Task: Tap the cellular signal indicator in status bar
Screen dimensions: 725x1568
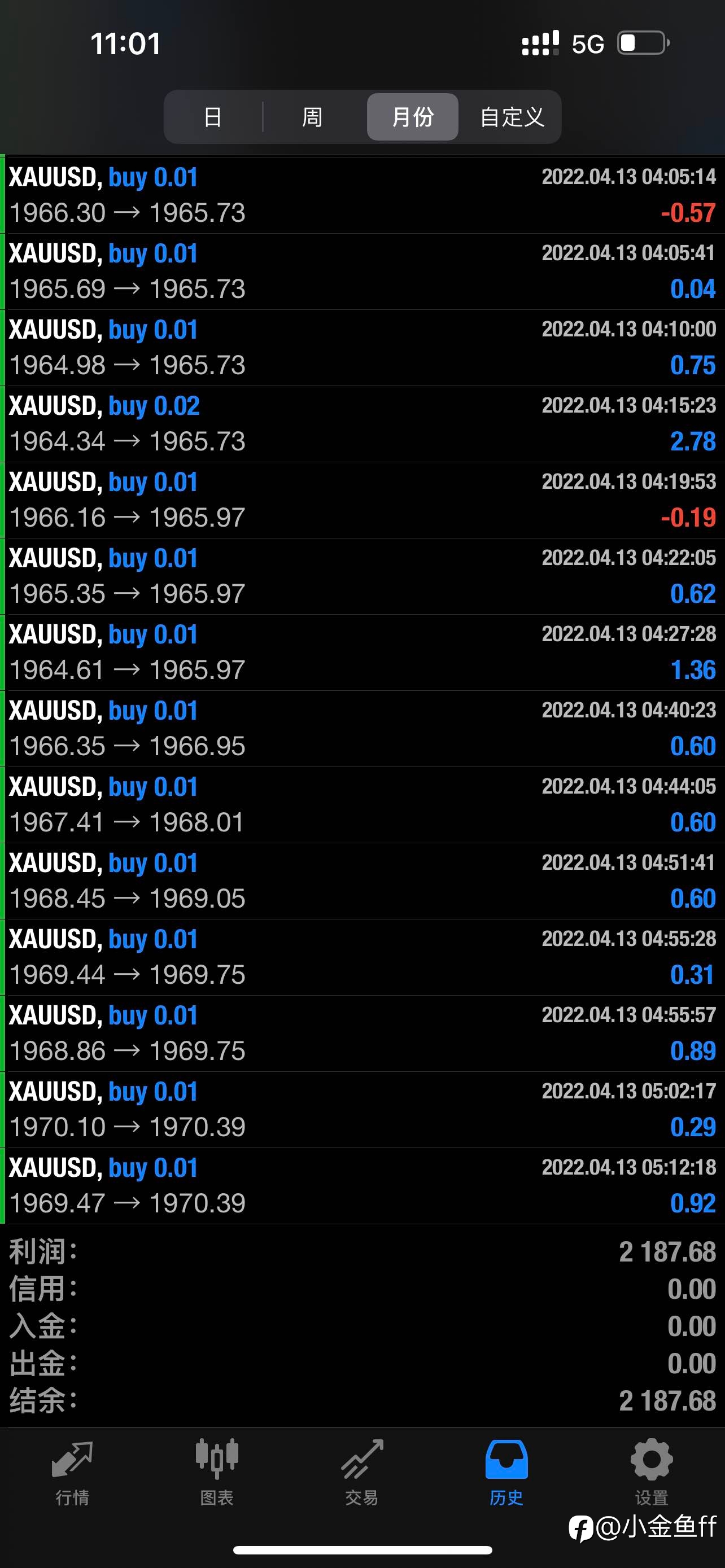Action: pos(540,44)
